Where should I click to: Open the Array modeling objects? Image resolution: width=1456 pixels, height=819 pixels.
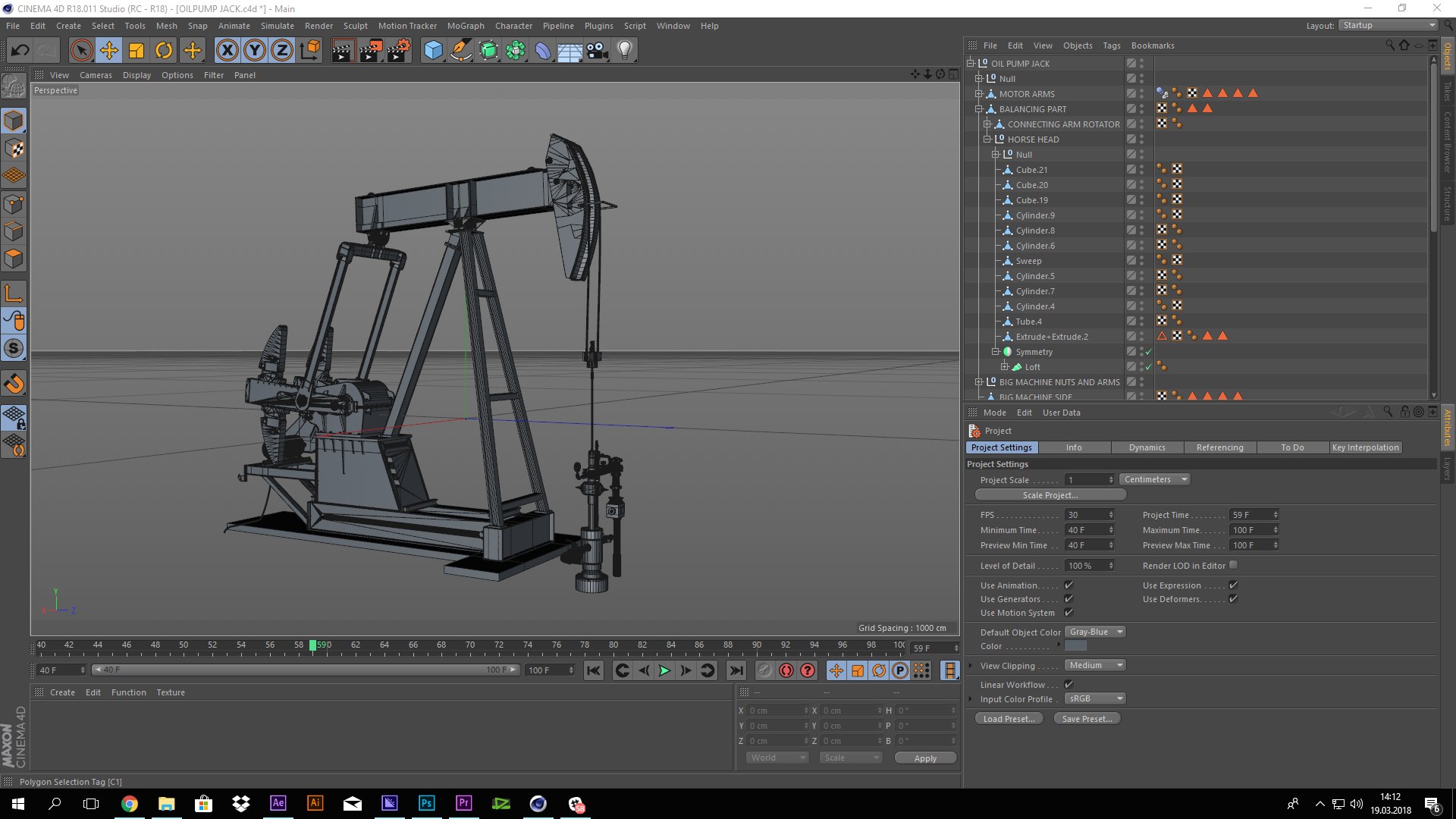pos(516,51)
